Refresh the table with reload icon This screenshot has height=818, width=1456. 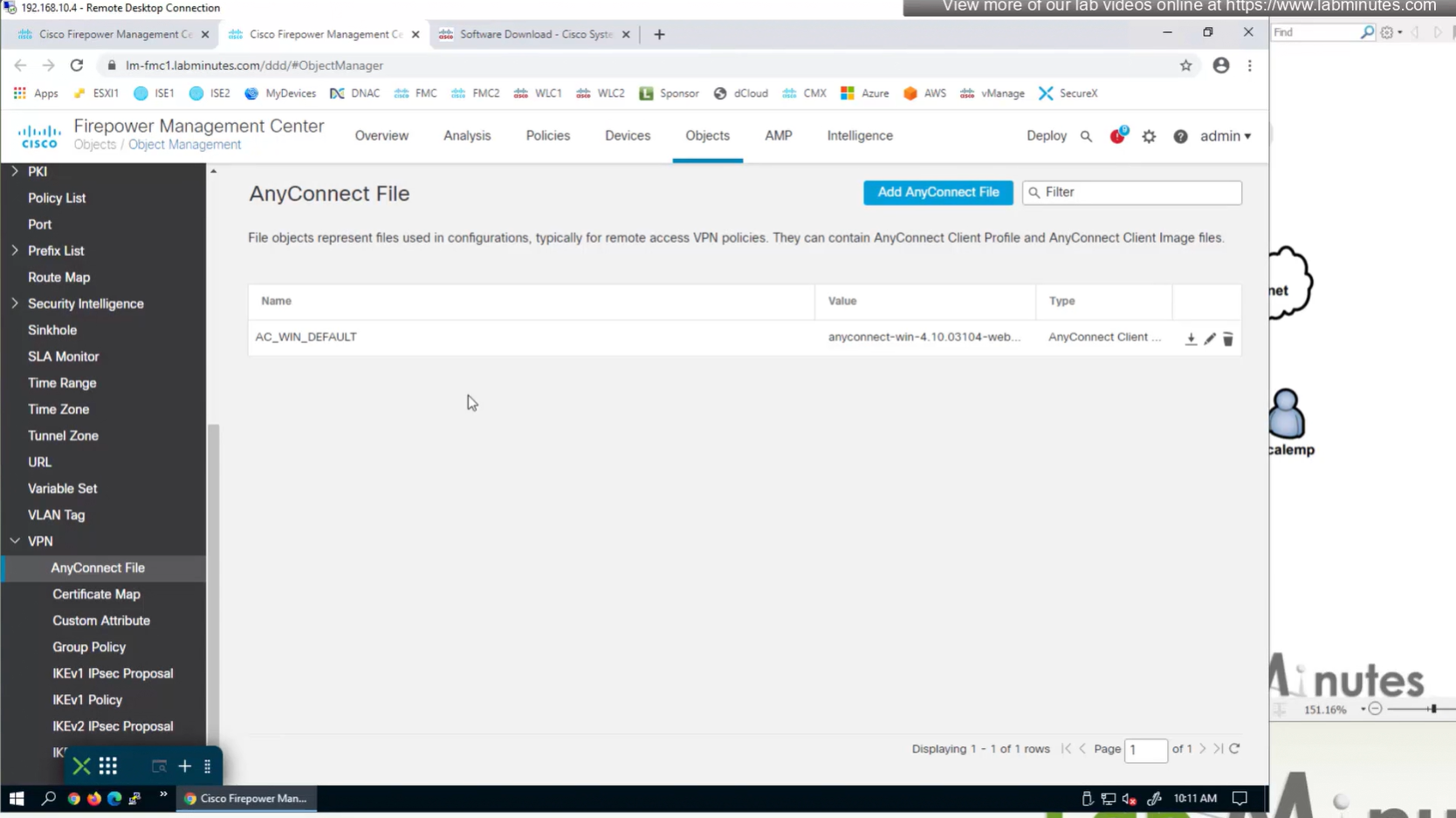(1234, 749)
